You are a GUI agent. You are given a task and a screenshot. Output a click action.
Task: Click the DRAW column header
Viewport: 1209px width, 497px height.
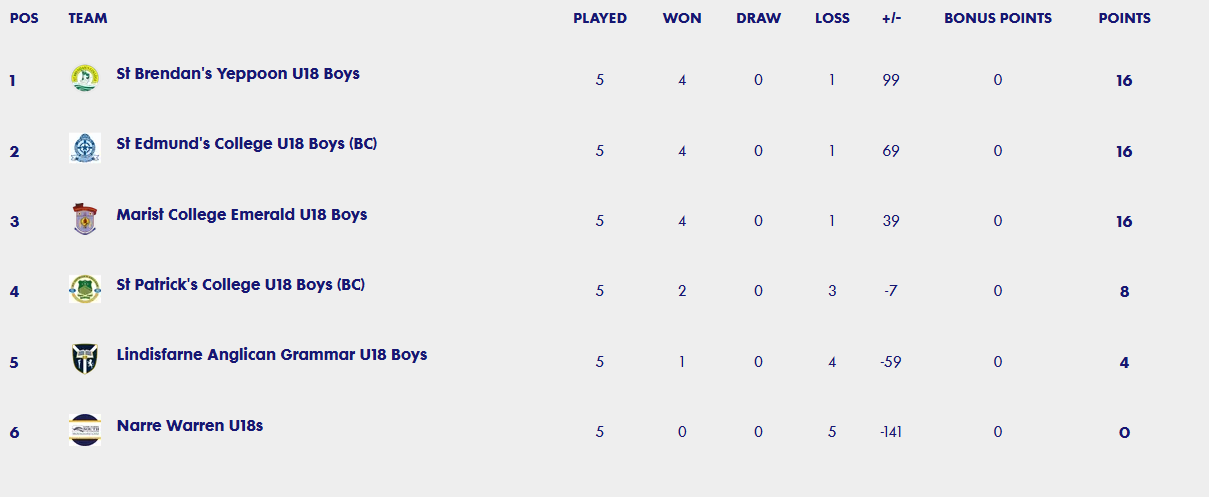pyautogui.click(x=759, y=18)
